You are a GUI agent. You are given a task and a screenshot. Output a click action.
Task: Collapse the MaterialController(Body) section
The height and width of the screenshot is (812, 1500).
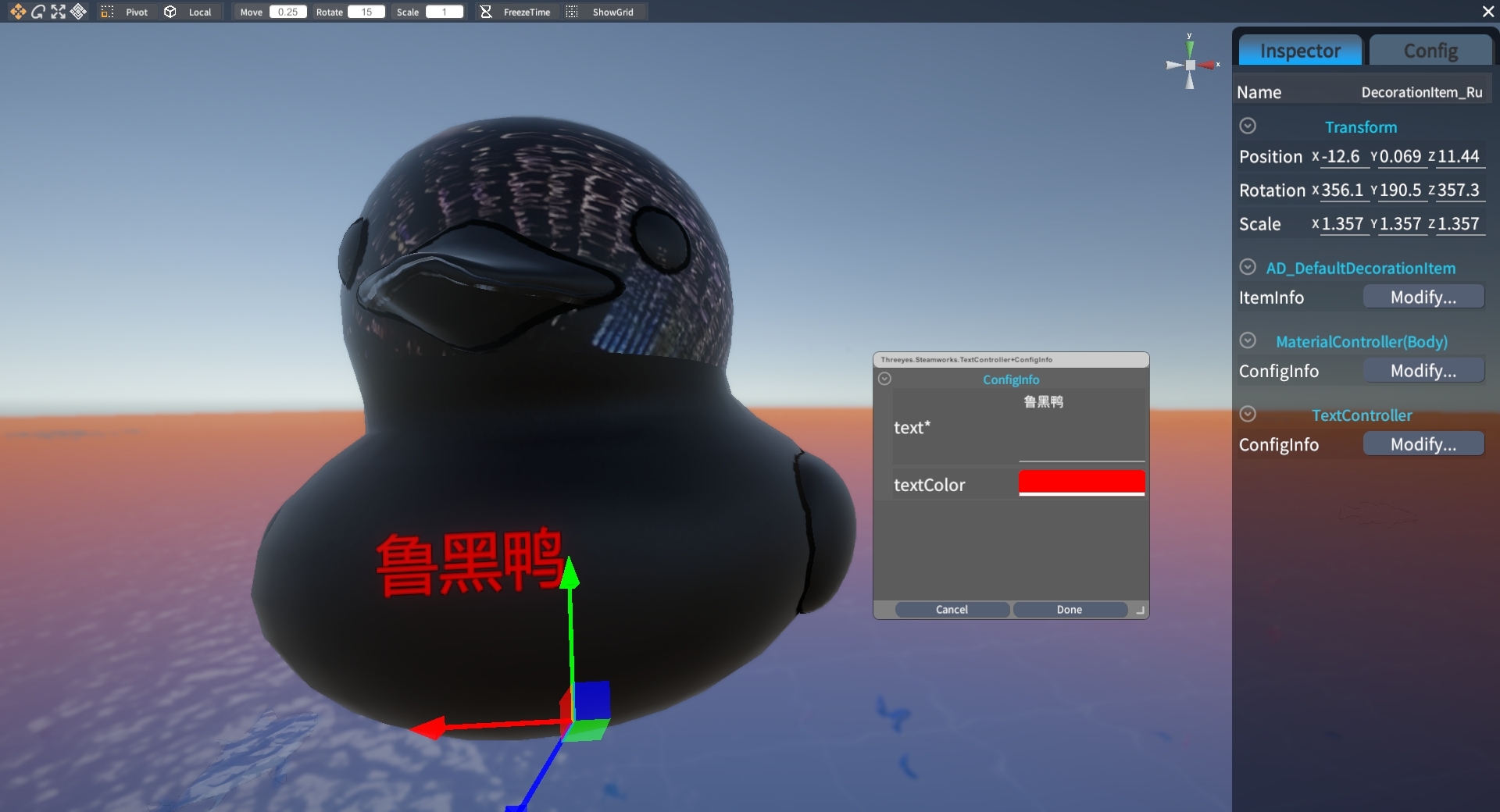1248,340
